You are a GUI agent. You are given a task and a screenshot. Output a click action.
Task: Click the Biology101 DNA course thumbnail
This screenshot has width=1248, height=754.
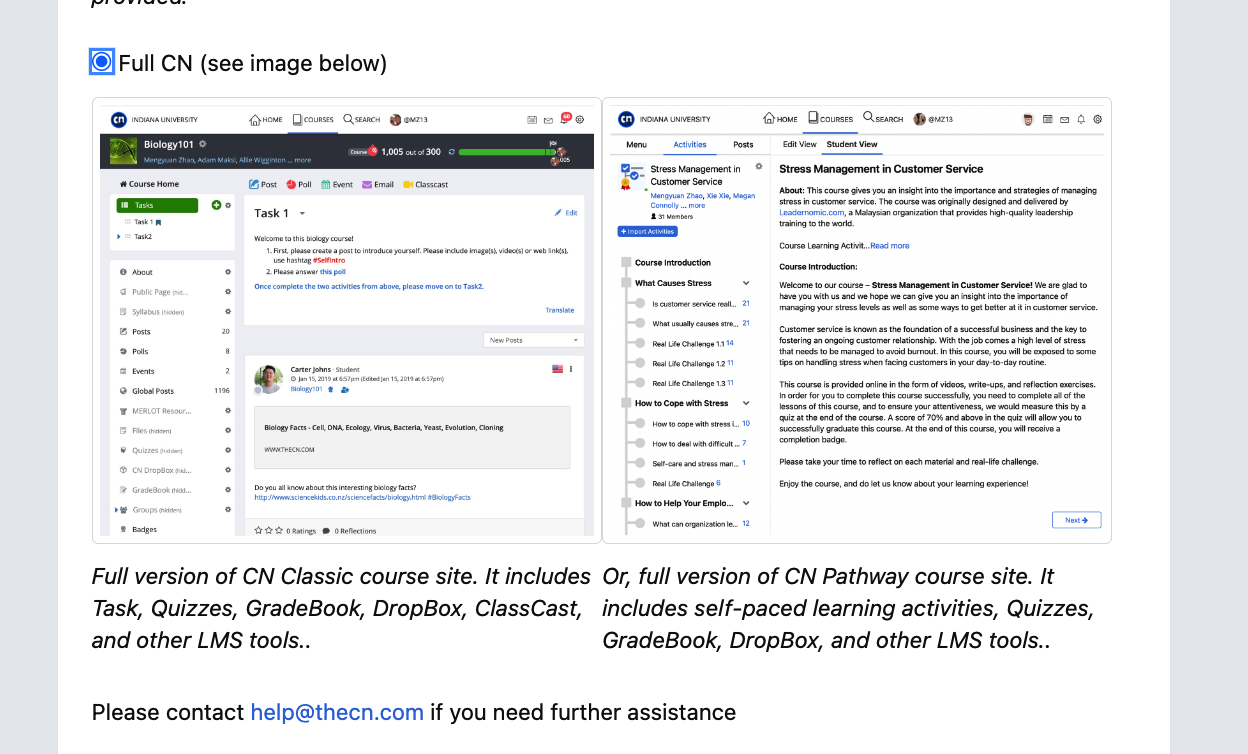click(124, 151)
